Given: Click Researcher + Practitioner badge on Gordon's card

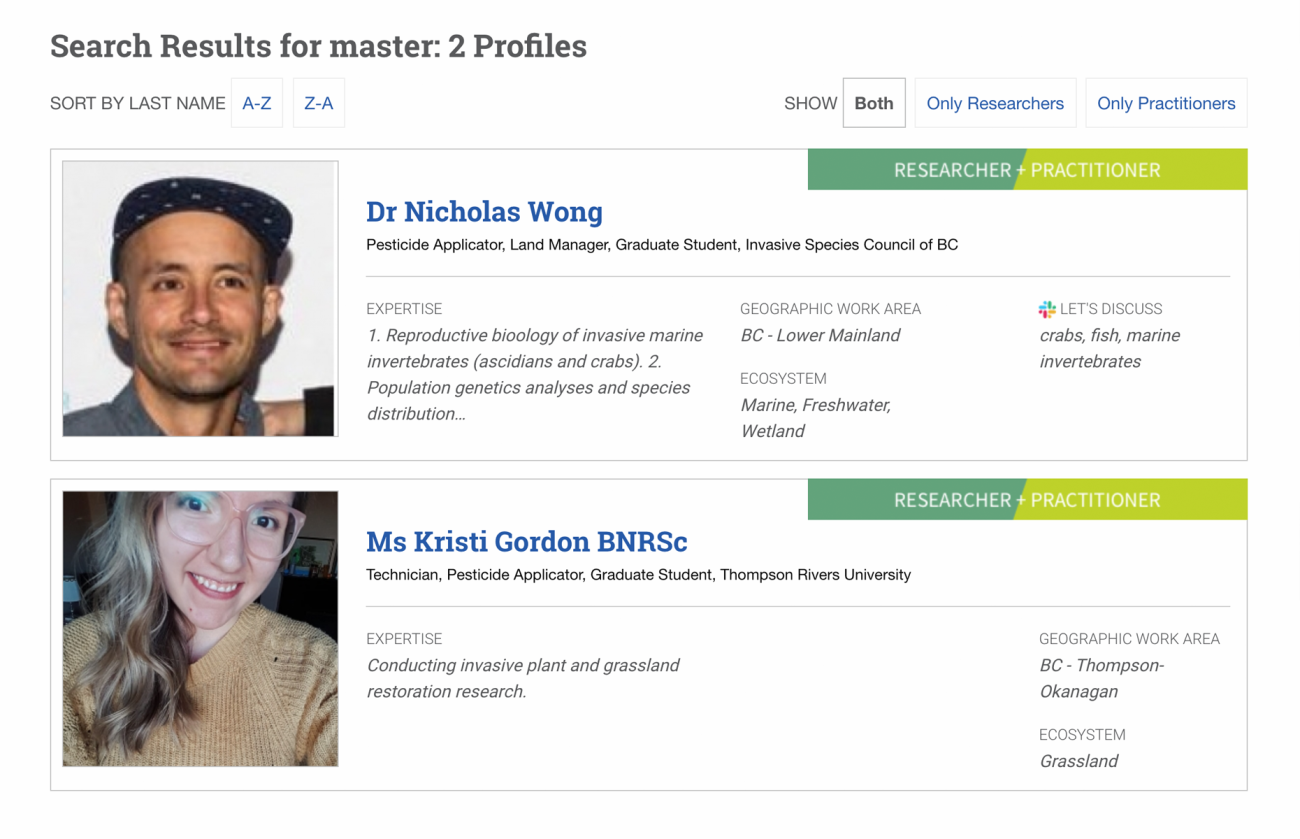Looking at the screenshot, I should pos(1027,500).
